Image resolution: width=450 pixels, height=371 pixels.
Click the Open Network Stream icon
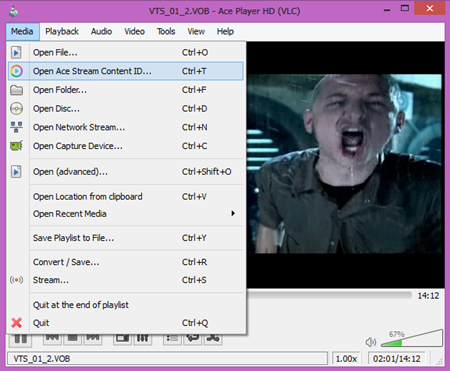click(16, 127)
